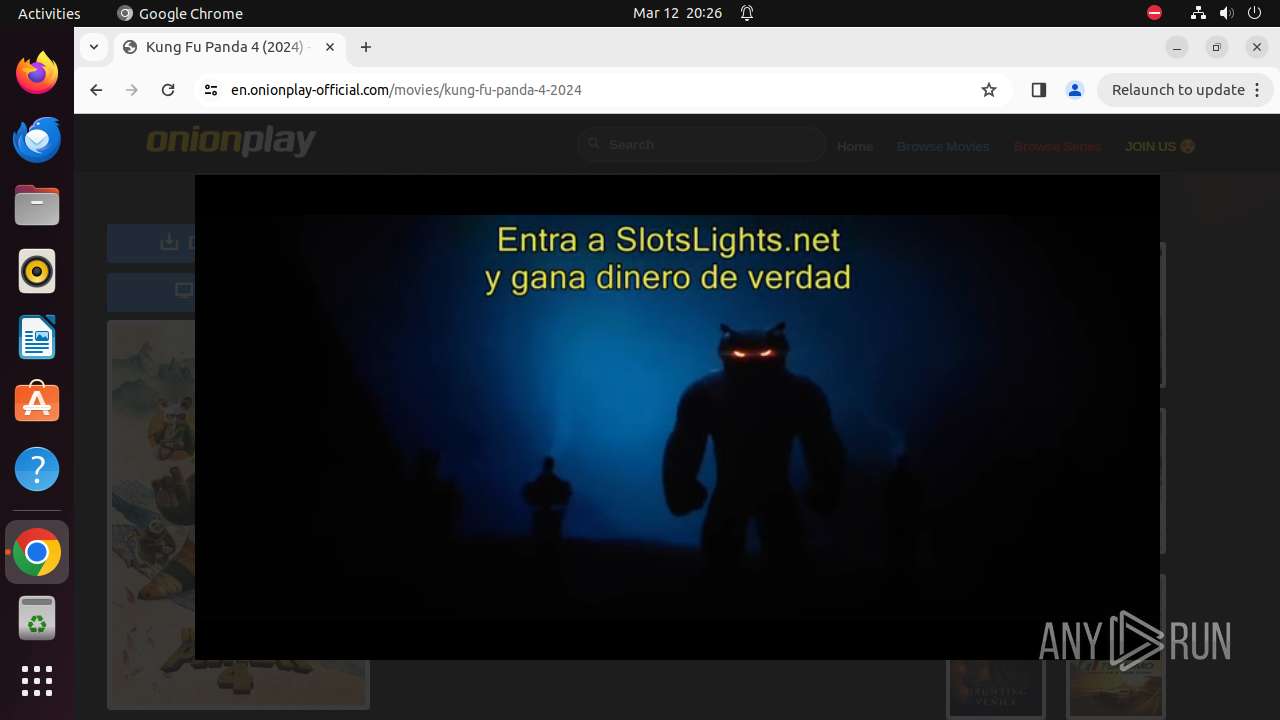Go forward to the next page
Screen dimensions: 1280x720
click(x=132, y=90)
